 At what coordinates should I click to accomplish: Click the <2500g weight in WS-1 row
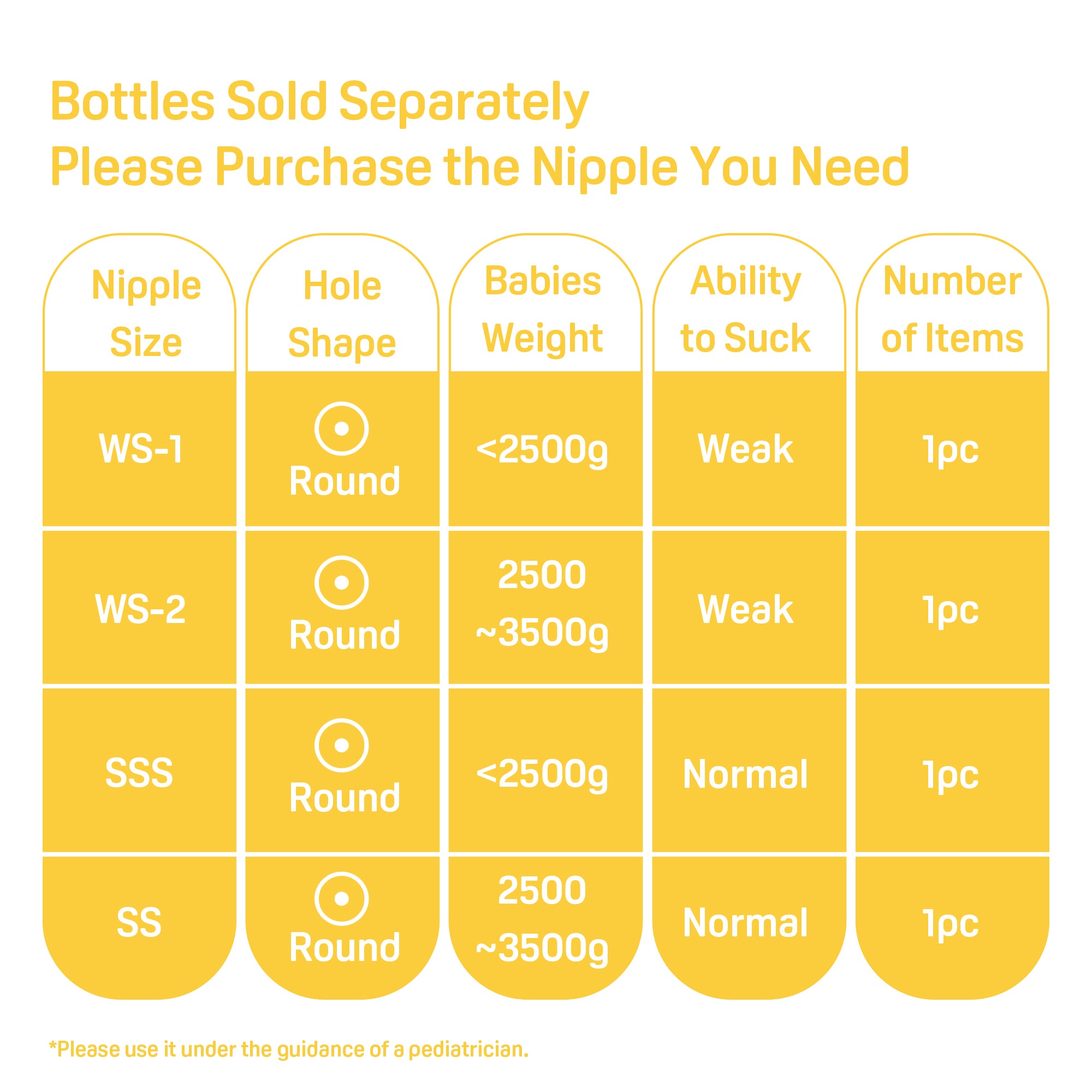point(542,450)
